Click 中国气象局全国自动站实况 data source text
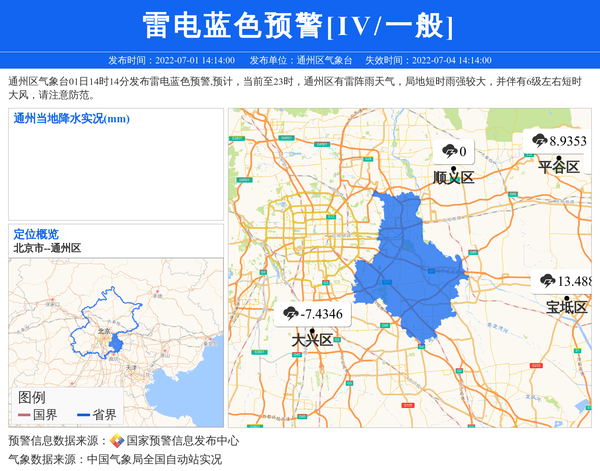The width and height of the screenshot is (600, 471). click(154, 460)
